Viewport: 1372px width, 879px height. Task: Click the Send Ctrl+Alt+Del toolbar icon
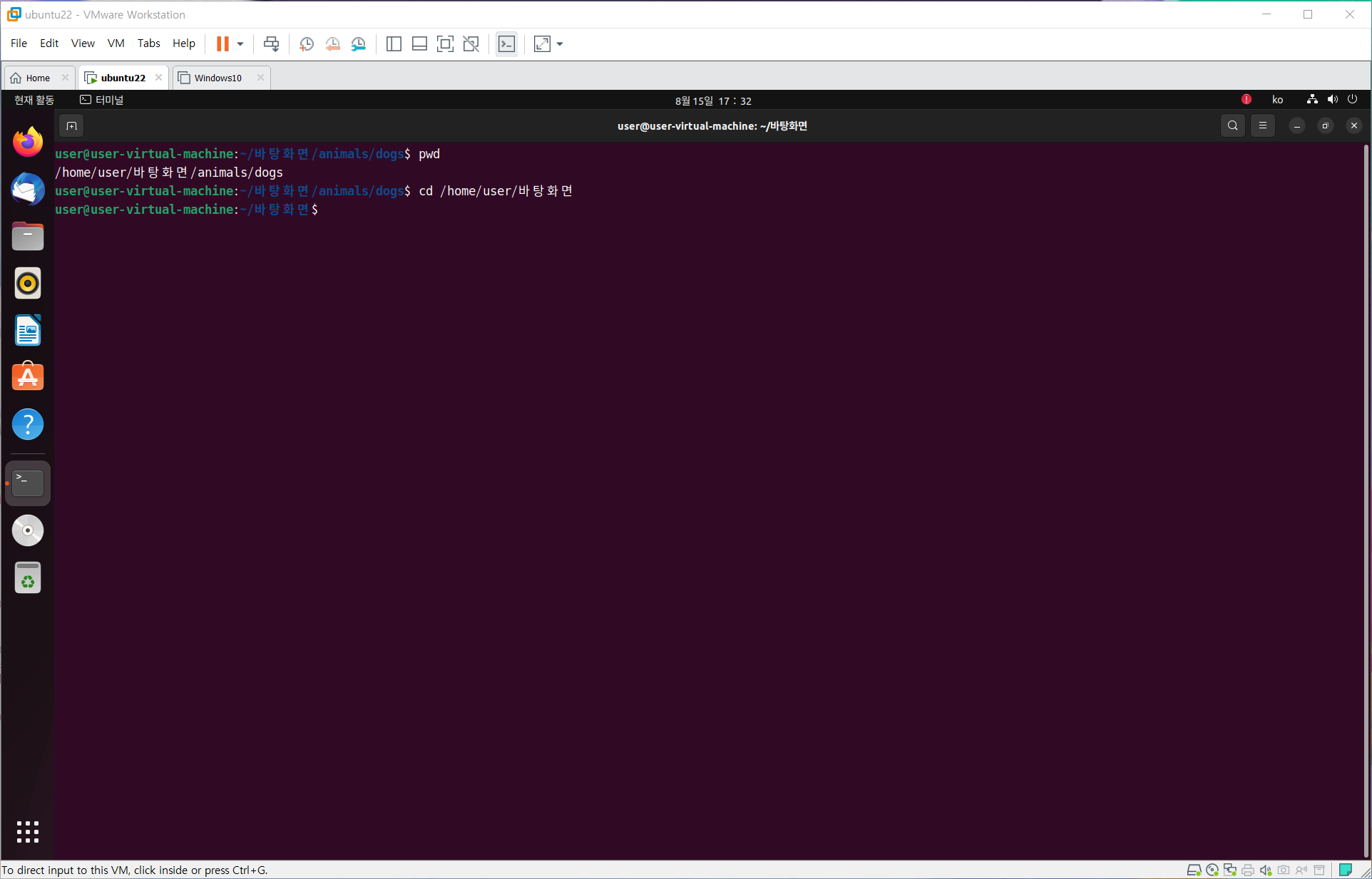[x=271, y=43]
